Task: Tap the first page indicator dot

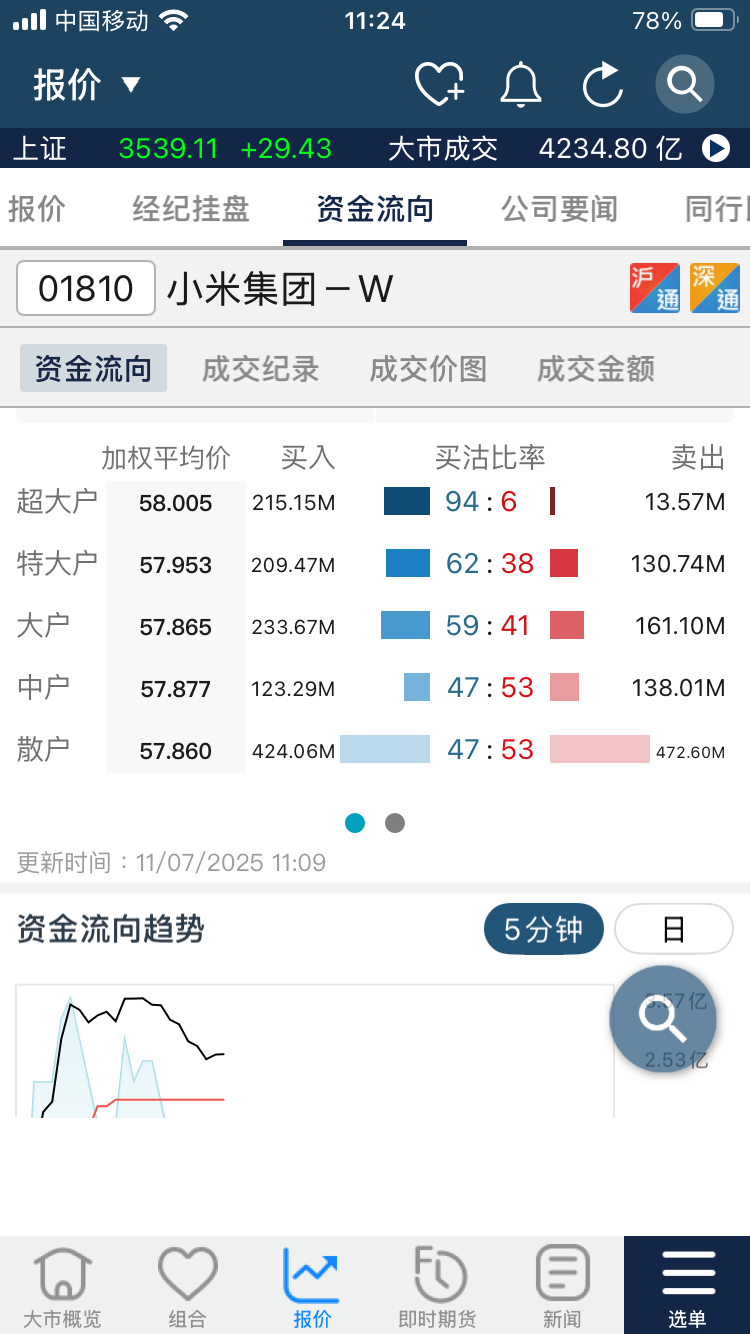Action: pos(355,823)
